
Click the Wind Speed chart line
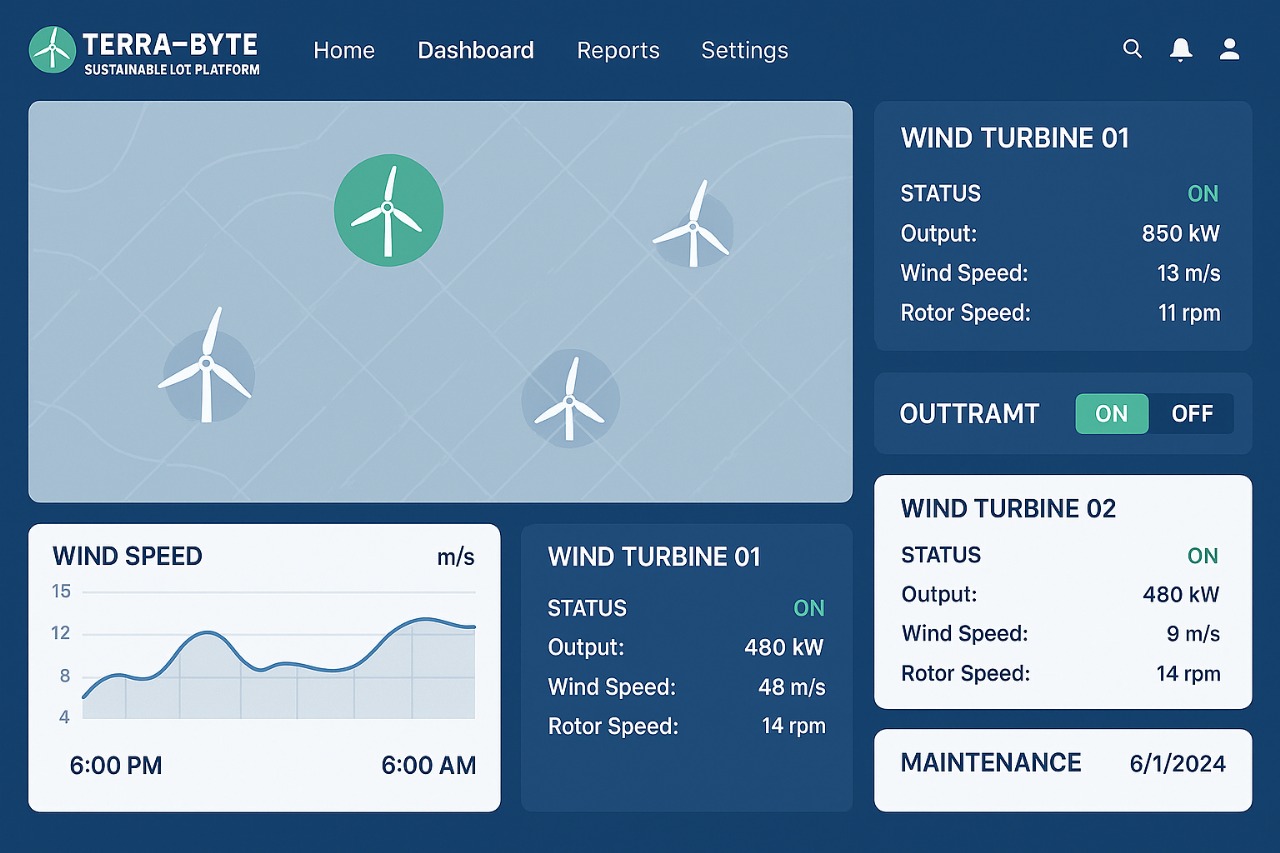(x=206, y=632)
